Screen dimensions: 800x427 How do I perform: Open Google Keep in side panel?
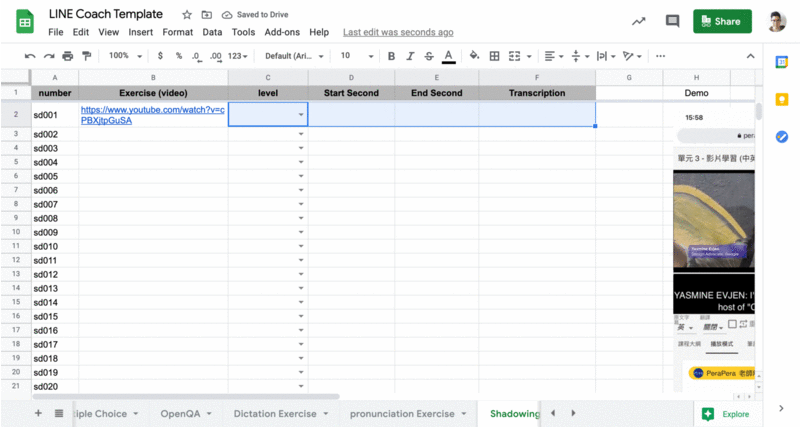782,99
